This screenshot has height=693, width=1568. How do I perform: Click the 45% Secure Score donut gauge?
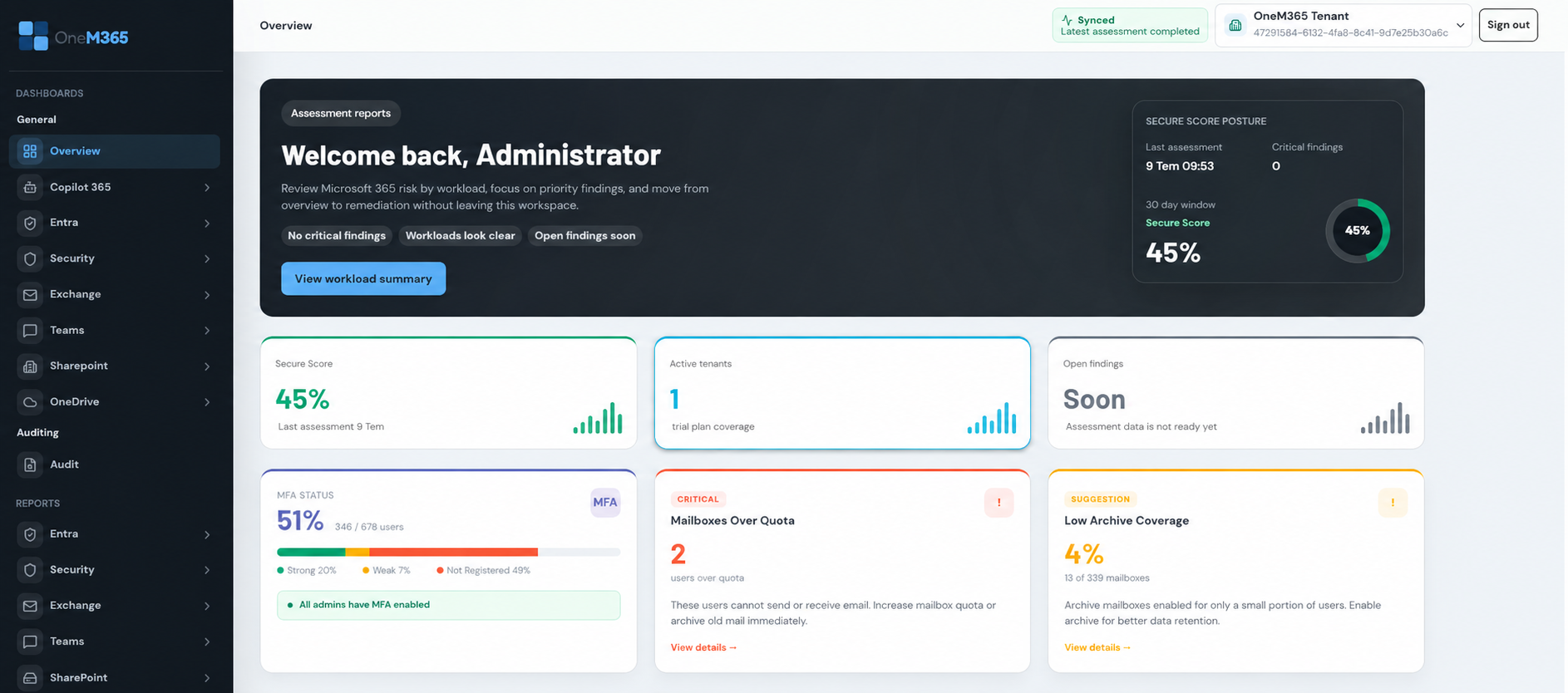tap(1357, 231)
